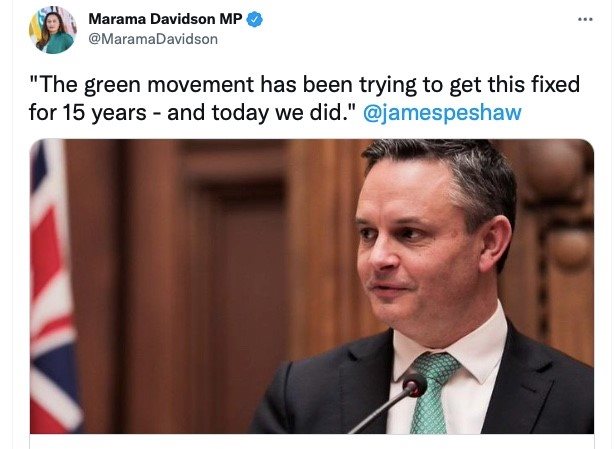Click the words "get this fixed" in the tweet

(515, 85)
